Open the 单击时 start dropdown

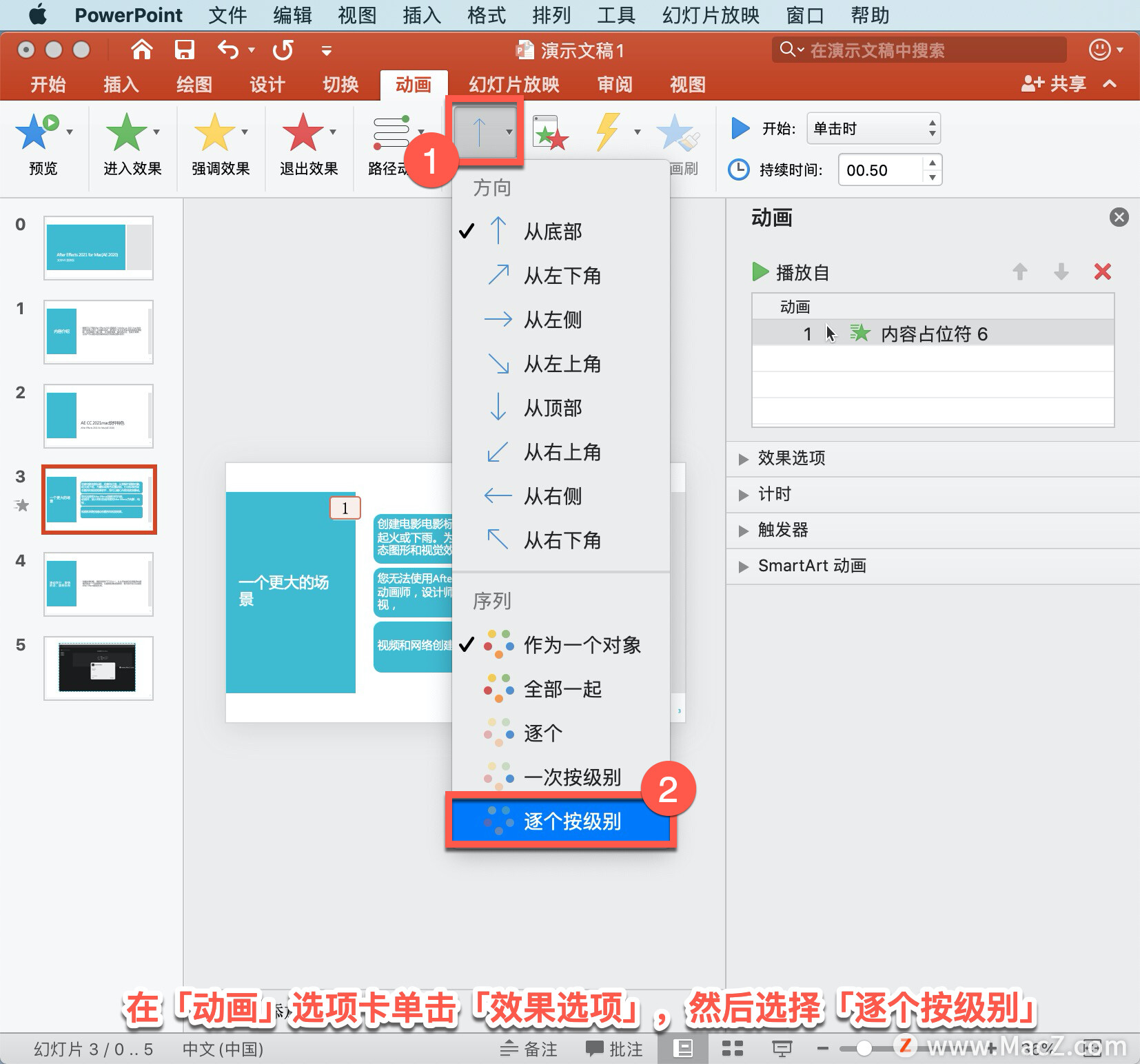(x=873, y=129)
